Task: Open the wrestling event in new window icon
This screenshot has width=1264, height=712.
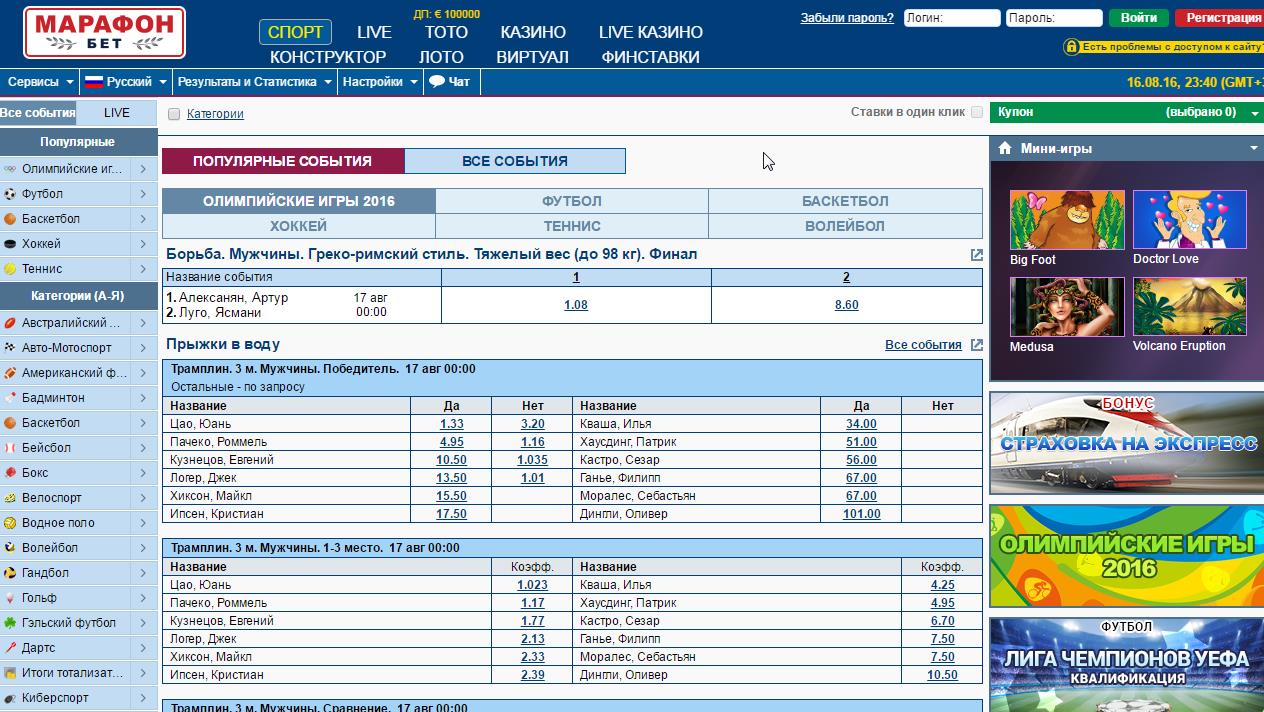Action: click(x=977, y=255)
